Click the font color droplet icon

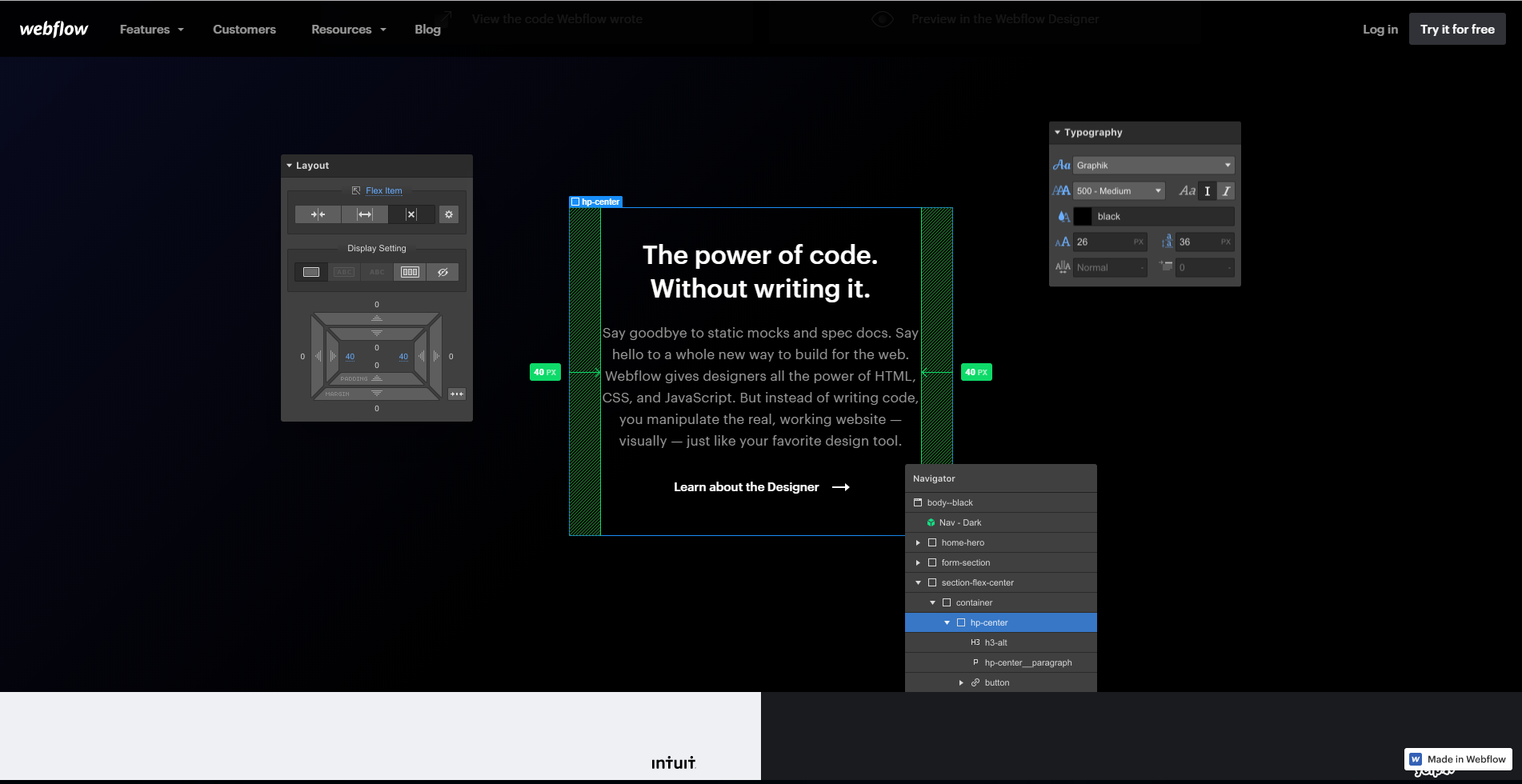click(x=1063, y=216)
